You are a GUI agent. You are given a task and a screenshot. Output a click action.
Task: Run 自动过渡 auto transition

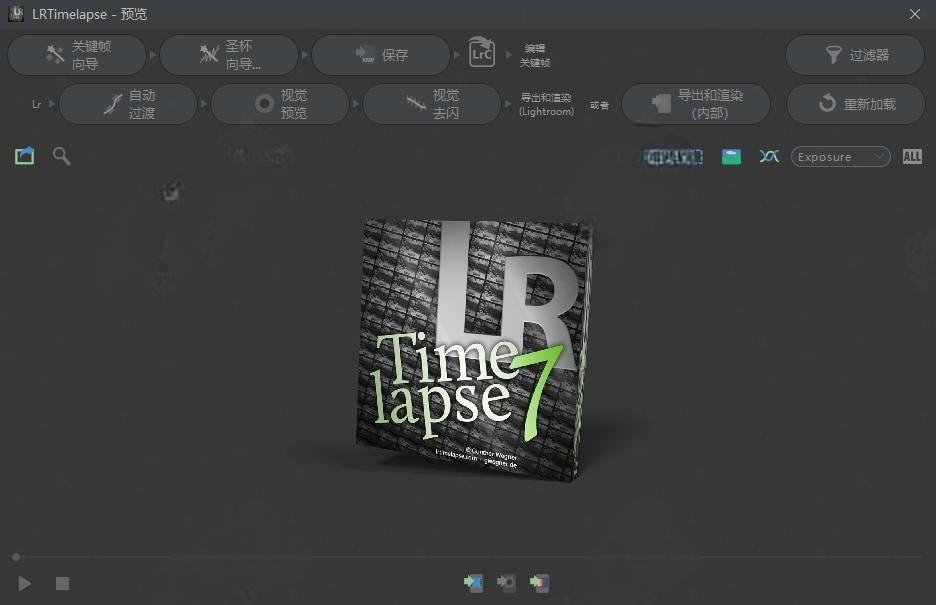tap(128, 104)
